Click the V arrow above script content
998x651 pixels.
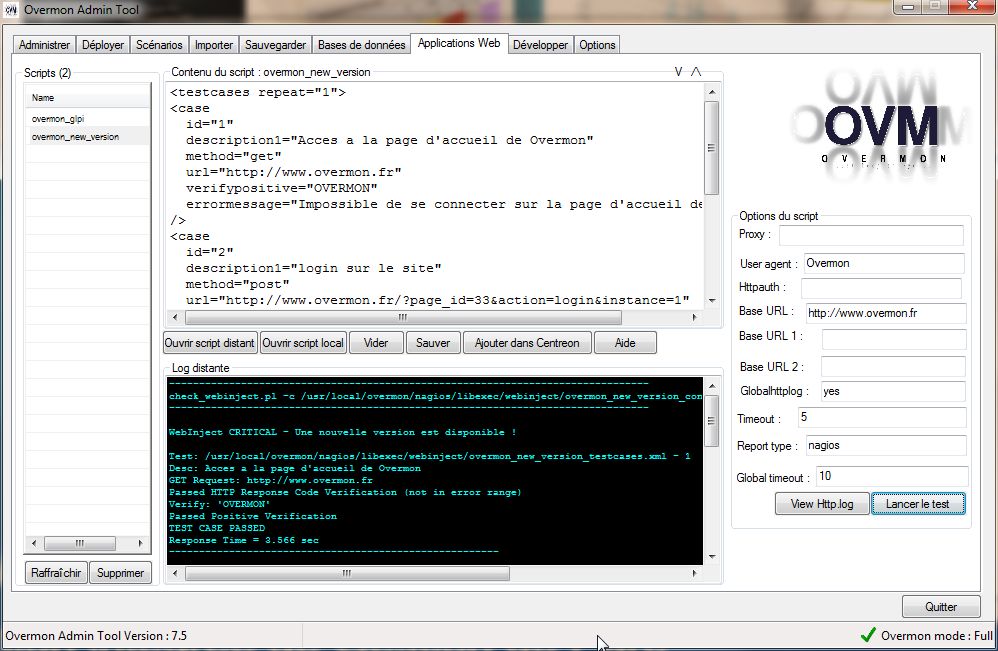[678, 72]
